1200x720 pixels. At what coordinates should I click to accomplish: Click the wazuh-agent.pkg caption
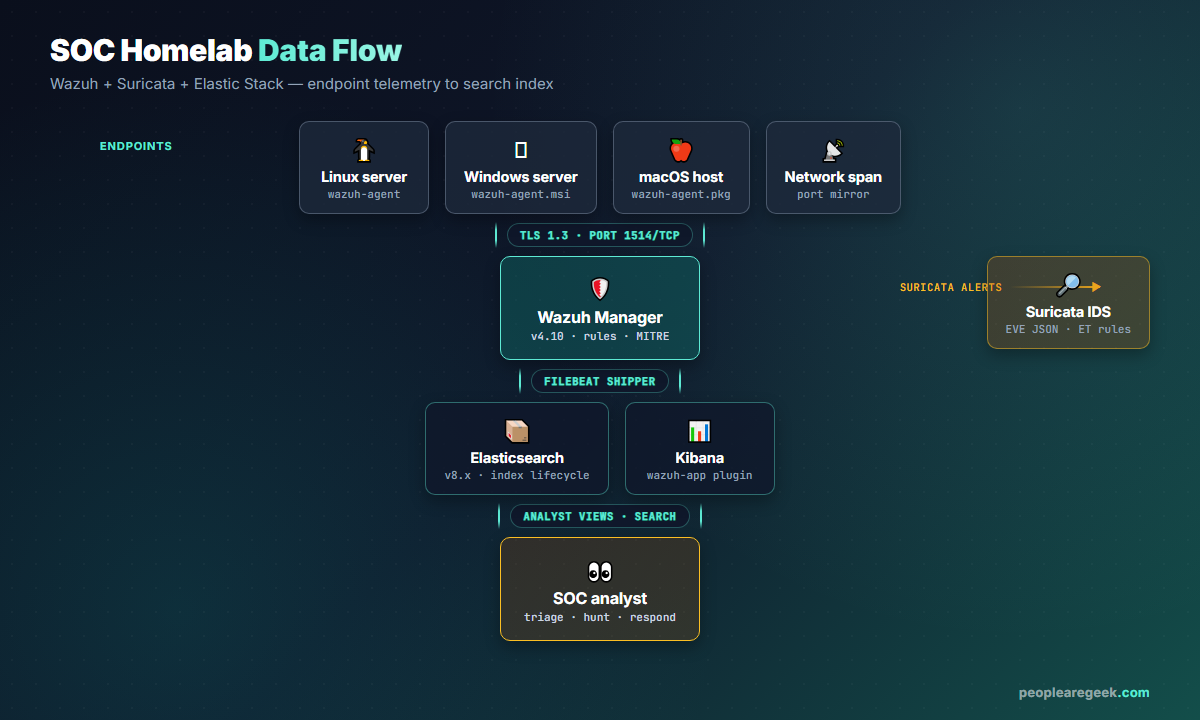681,194
